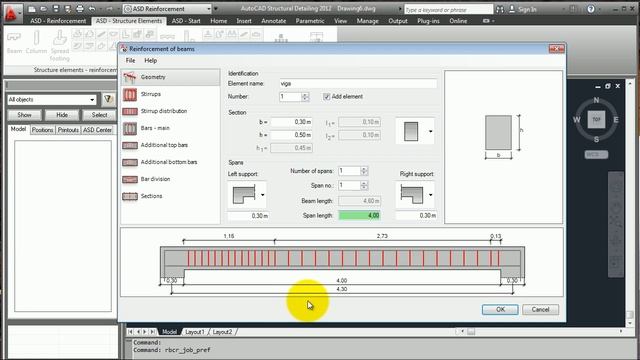Select the Bars - main icon
The image size is (640, 360).
(130, 128)
